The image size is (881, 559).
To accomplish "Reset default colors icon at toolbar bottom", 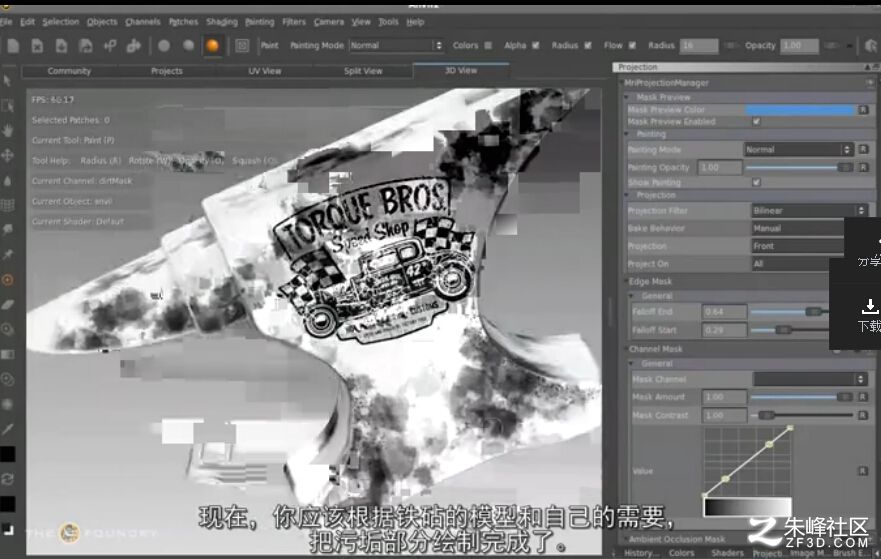I will tap(7, 529).
